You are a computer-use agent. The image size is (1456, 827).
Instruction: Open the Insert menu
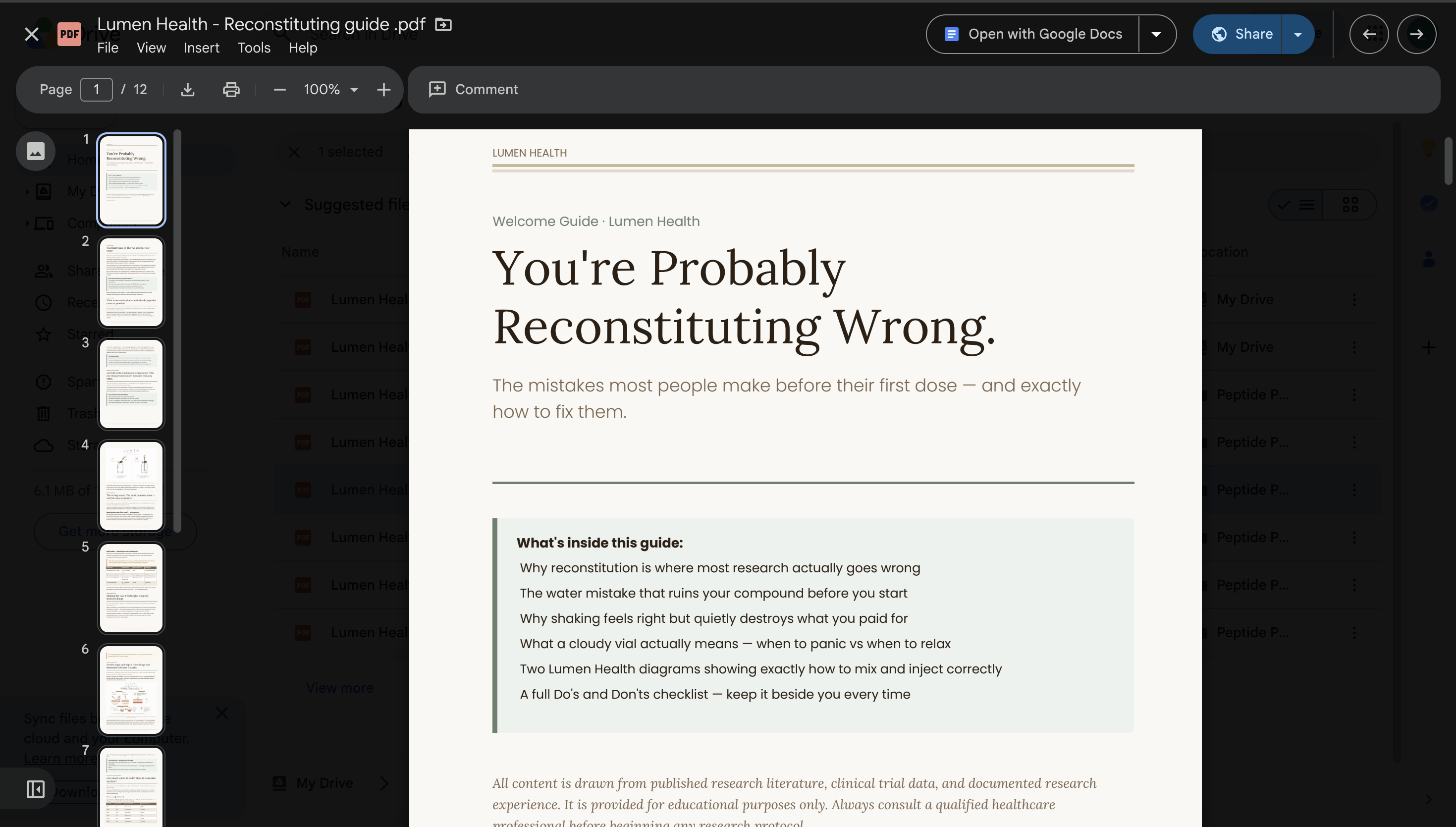tap(201, 48)
